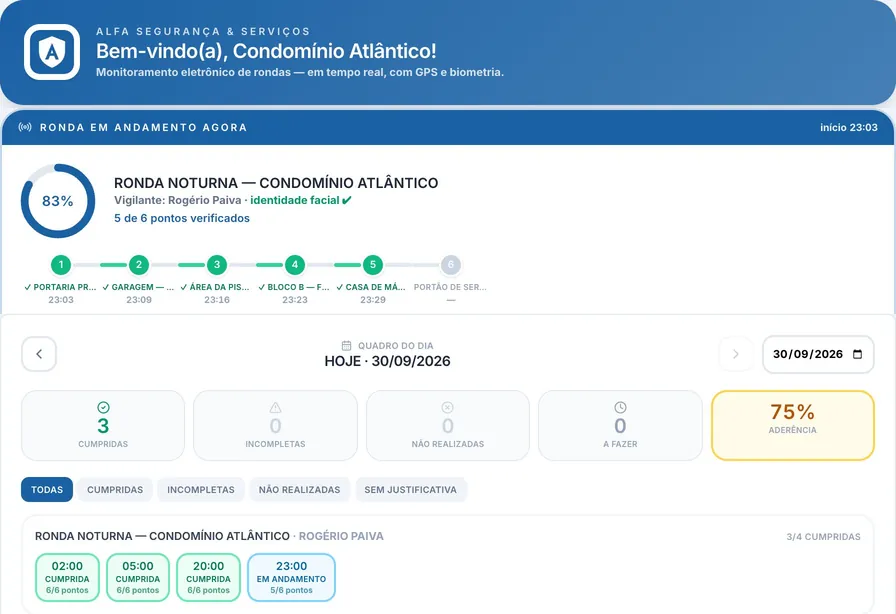Go to next day with right chevron
896x614 pixels.
pyautogui.click(x=736, y=354)
